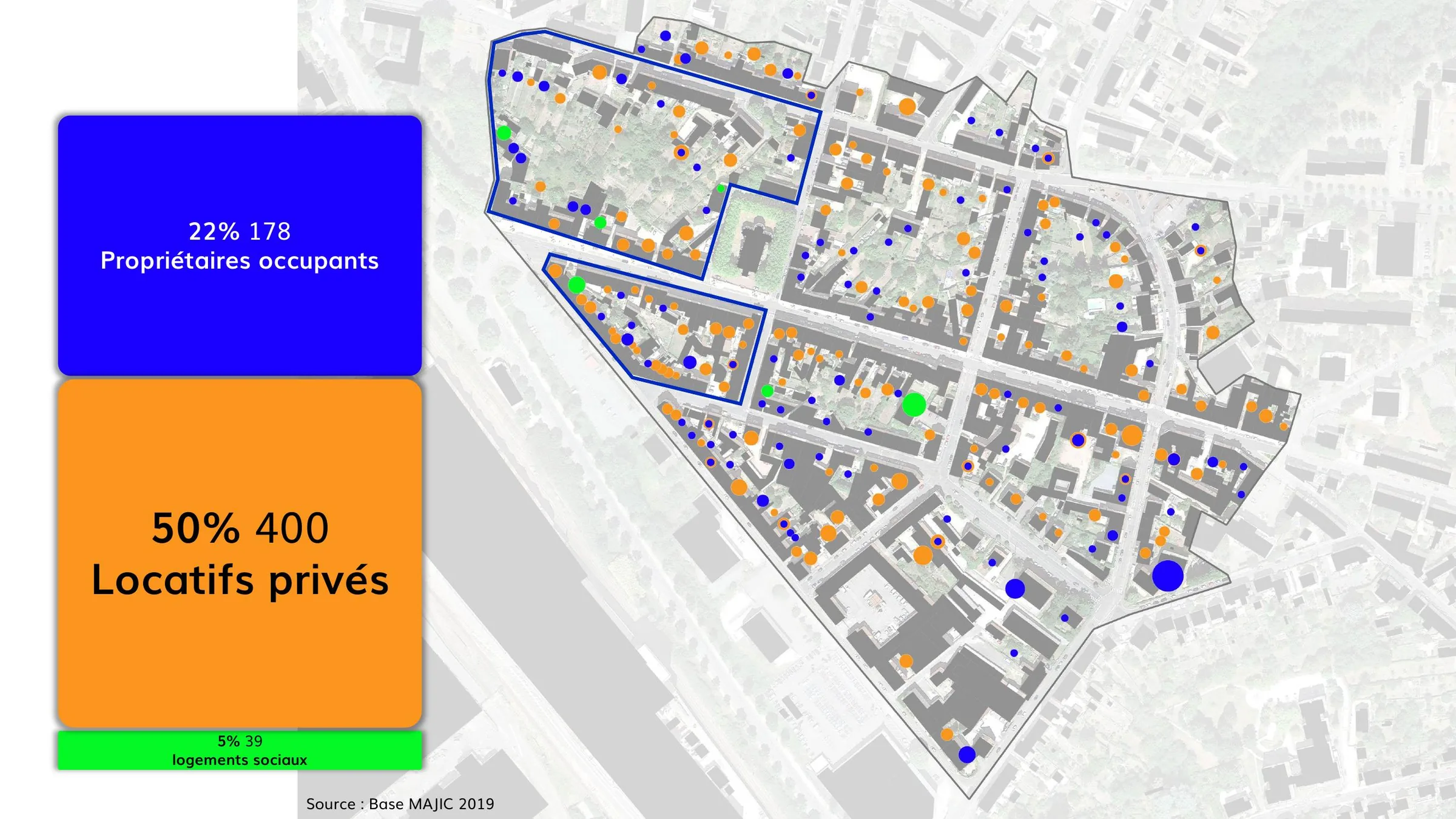Select the '50% 400' text
This screenshot has width=1456, height=819.
[x=240, y=527]
